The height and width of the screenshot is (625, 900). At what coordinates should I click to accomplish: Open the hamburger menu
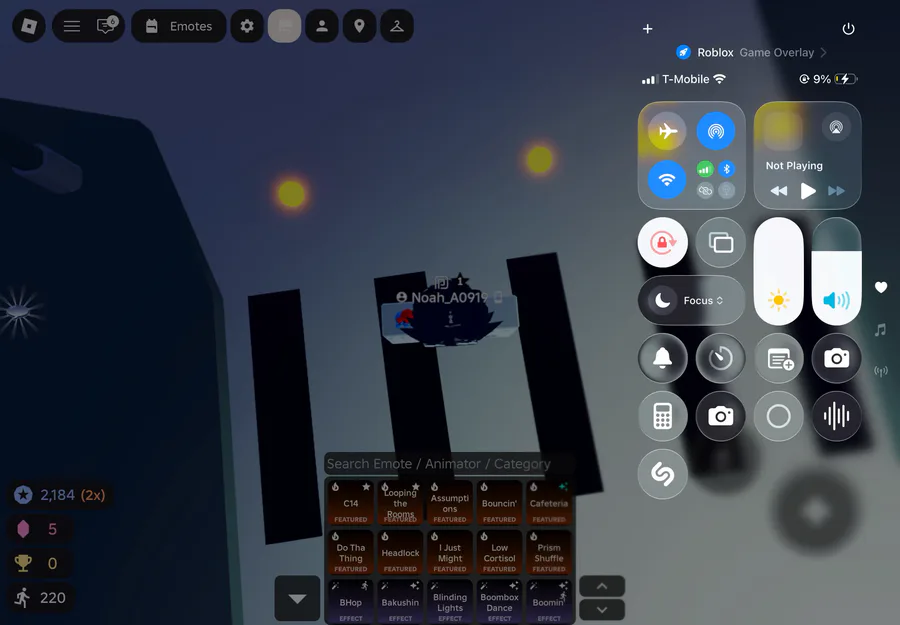[x=72, y=26]
